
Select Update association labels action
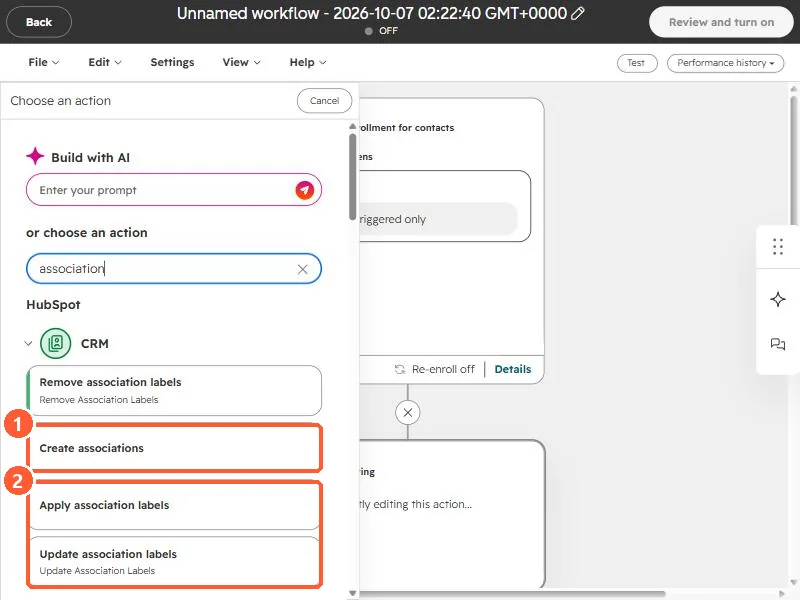[x=174, y=561]
